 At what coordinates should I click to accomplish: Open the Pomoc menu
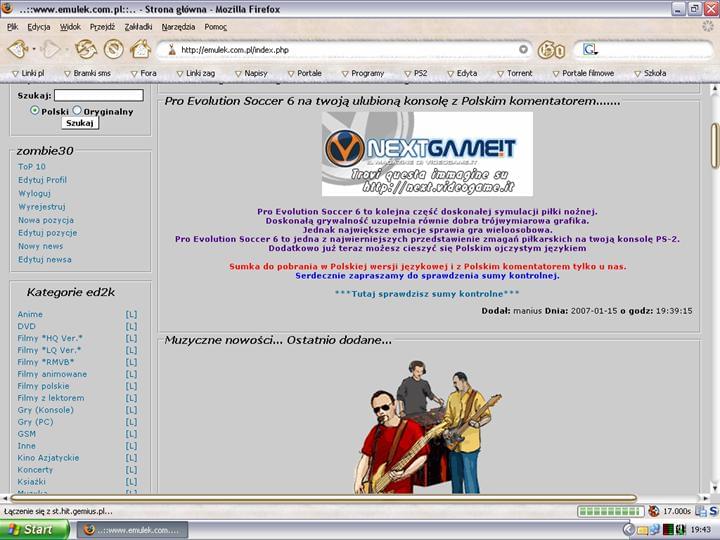click(215, 27)
